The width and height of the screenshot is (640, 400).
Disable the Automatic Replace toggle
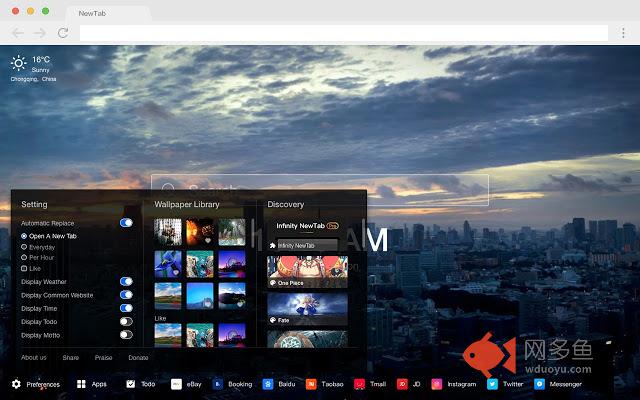(x=126, y=223)
